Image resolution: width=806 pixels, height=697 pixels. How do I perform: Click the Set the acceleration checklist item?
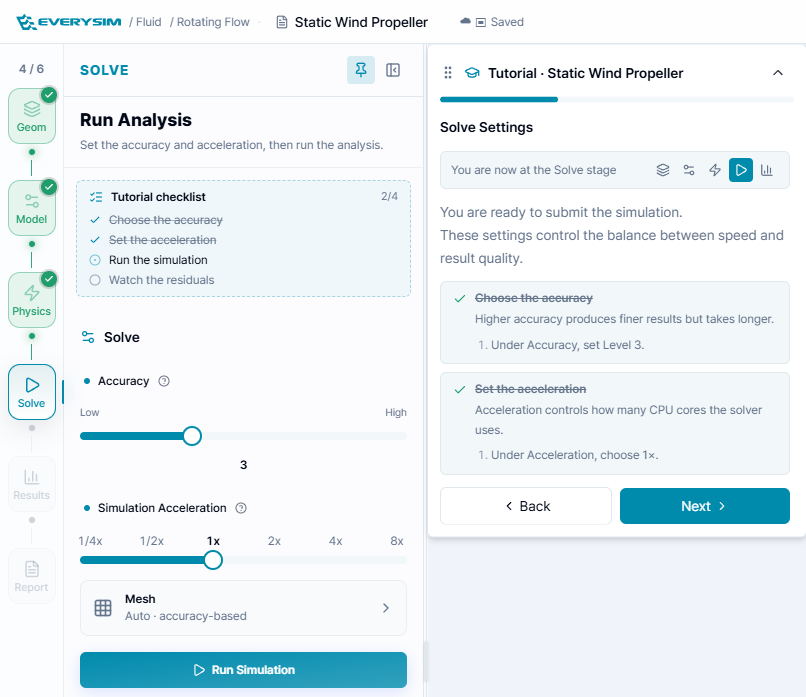[x=162, y=240]
